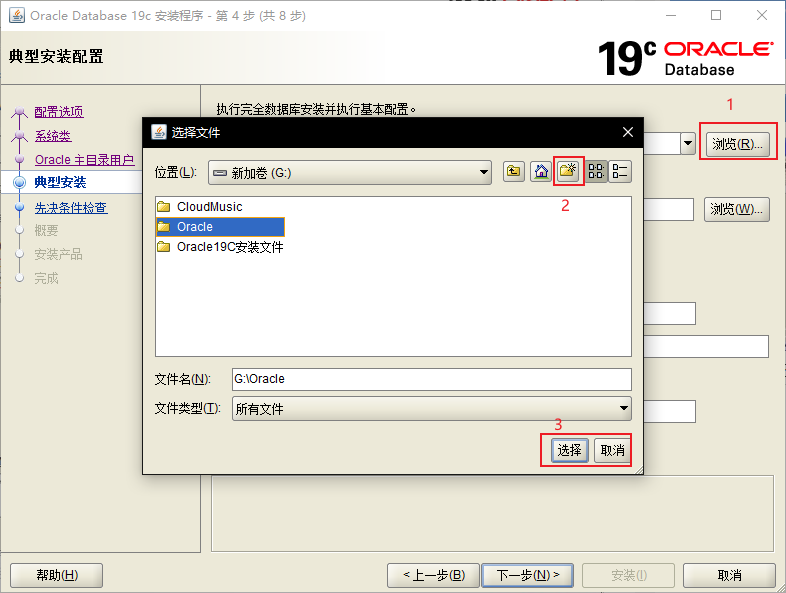The image size is (786, 593).
Task: Select the 典型安装 step
Action: click(x=60, y=182)
